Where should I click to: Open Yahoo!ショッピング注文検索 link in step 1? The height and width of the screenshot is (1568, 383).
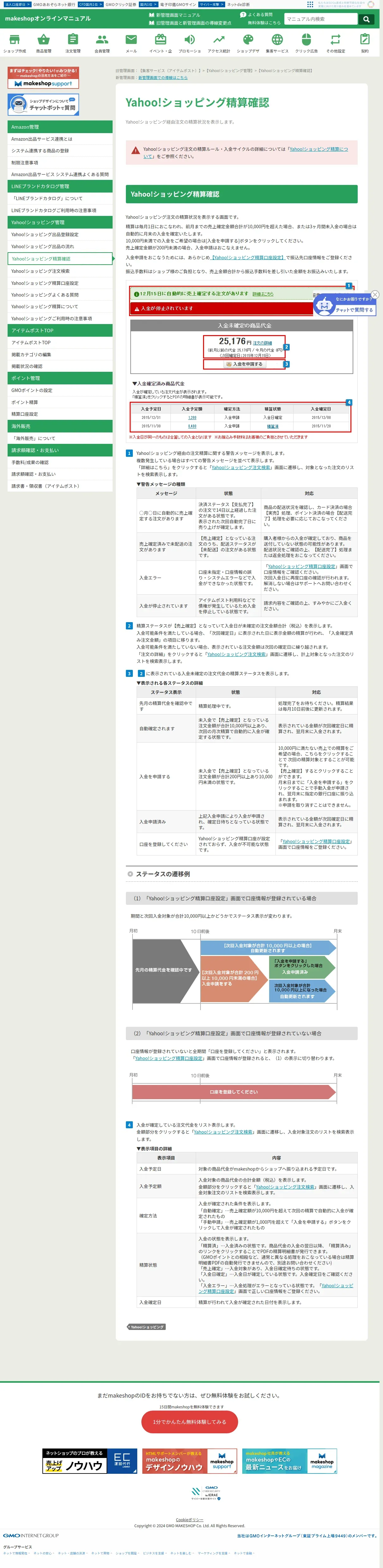click(240, 468)
